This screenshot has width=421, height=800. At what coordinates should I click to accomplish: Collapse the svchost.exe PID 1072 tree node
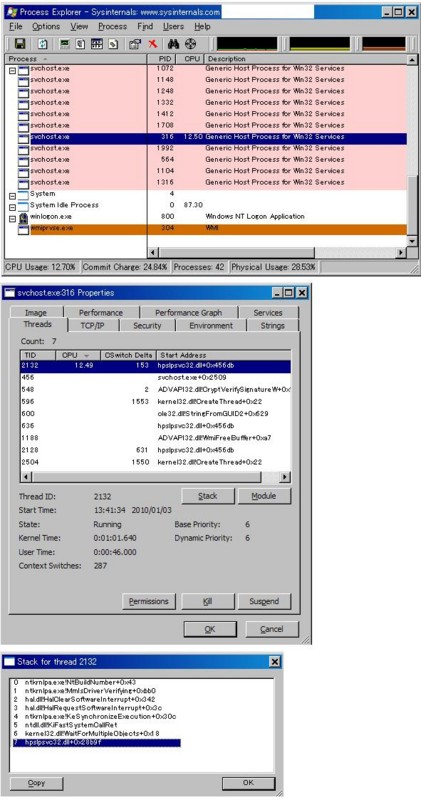click(x=13, y=70)
